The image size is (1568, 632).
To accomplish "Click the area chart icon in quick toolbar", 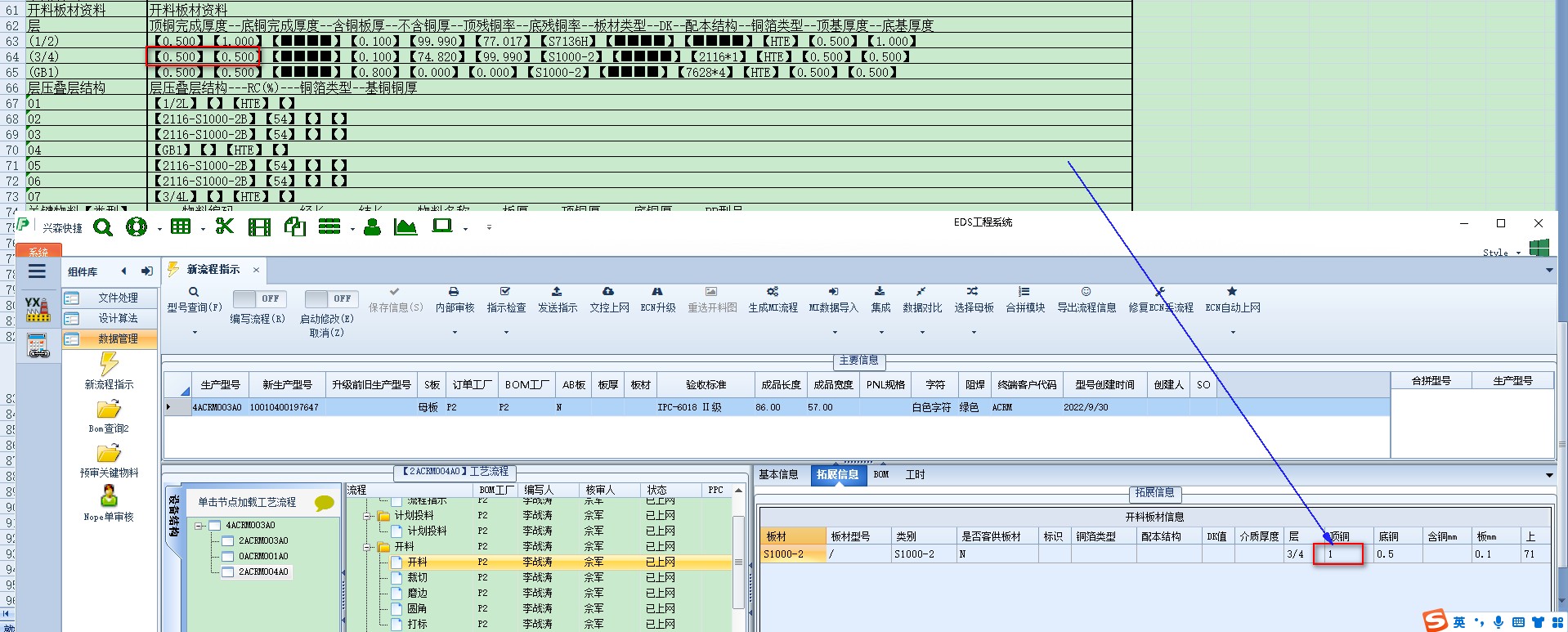I will pyautogui.click(x=405, y=226).
